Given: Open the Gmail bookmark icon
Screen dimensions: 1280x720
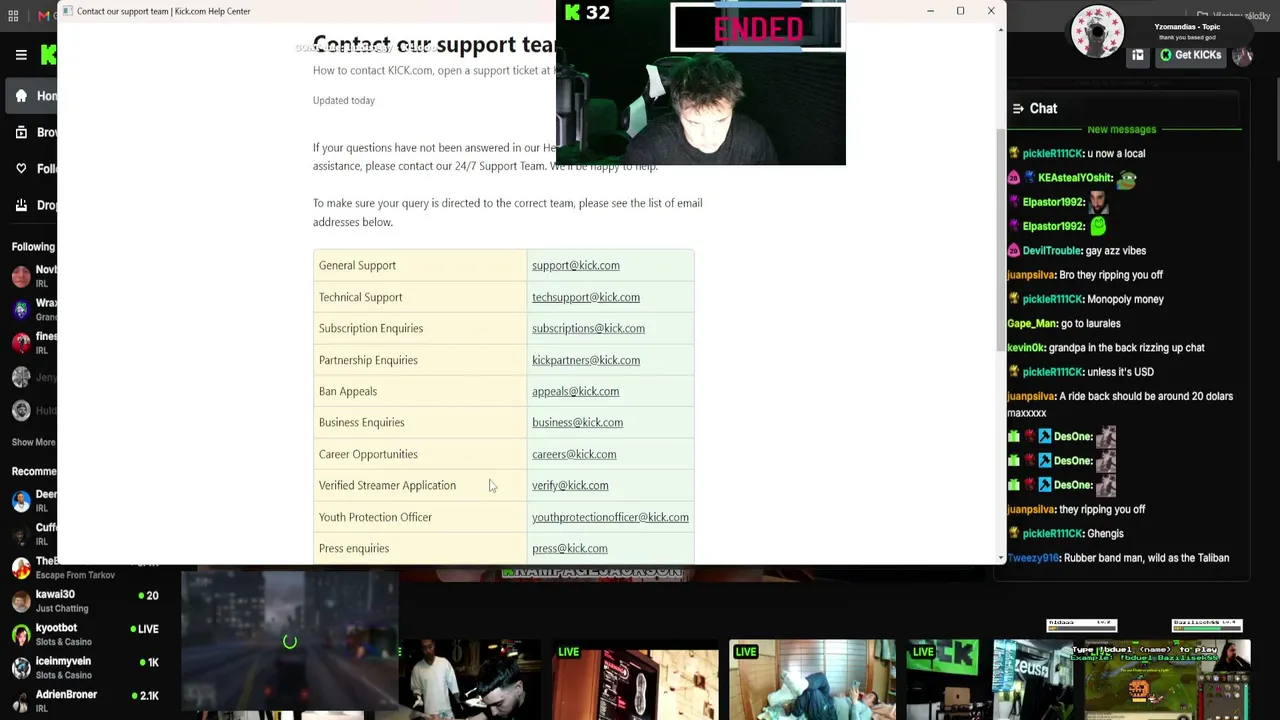Looking at the screenshot, I should [x=43, y=16].
